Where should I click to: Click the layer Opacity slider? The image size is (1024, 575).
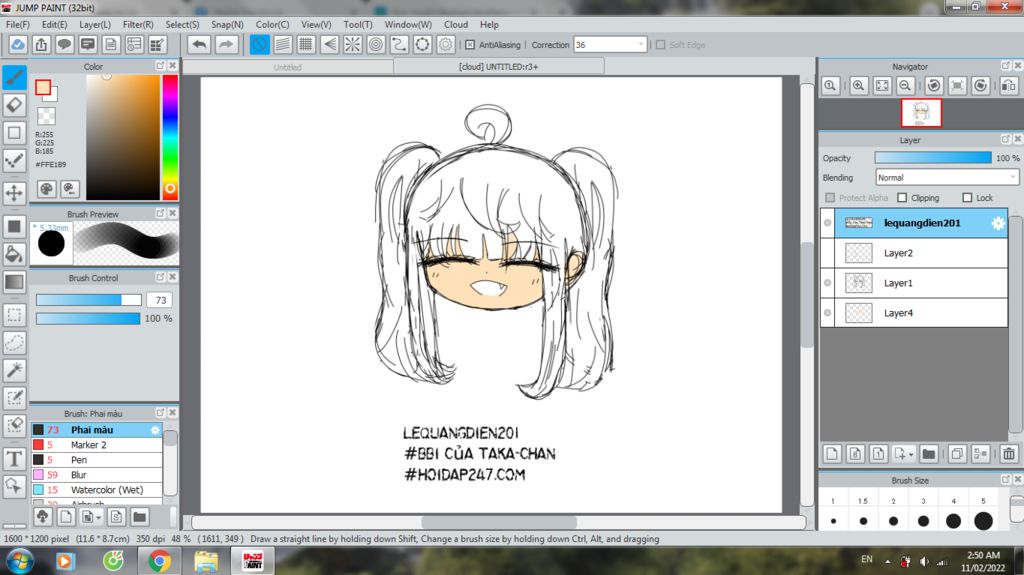[x=932, y=158]
